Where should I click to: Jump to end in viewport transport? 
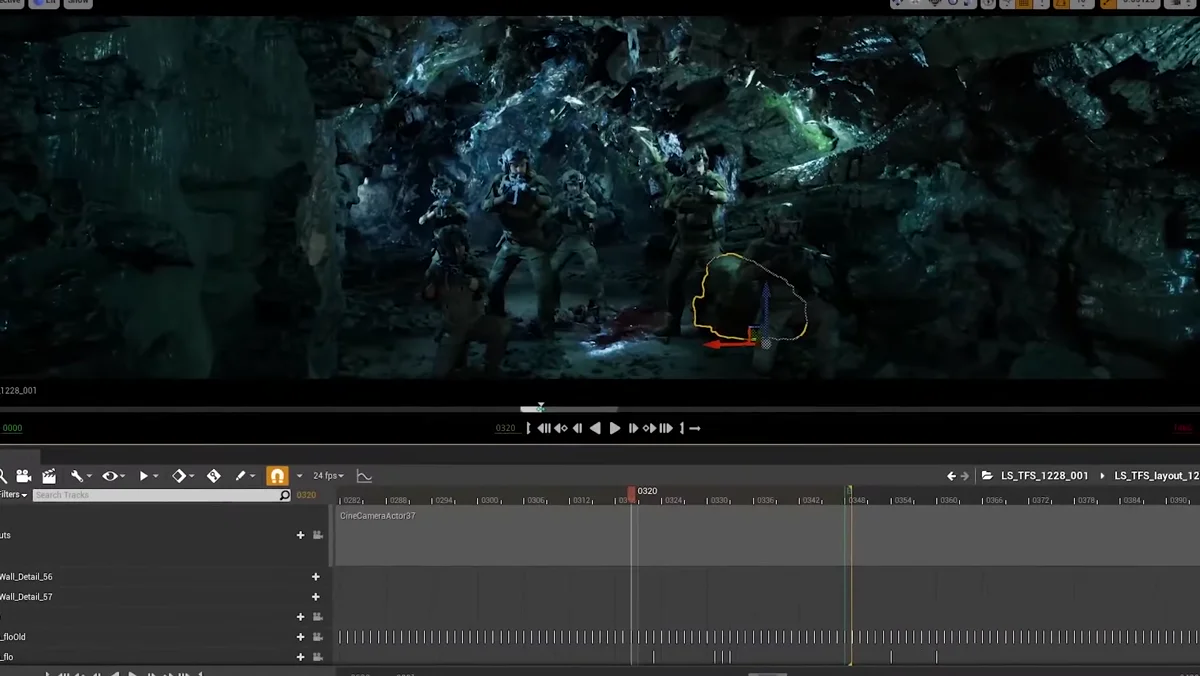(666, 428)
